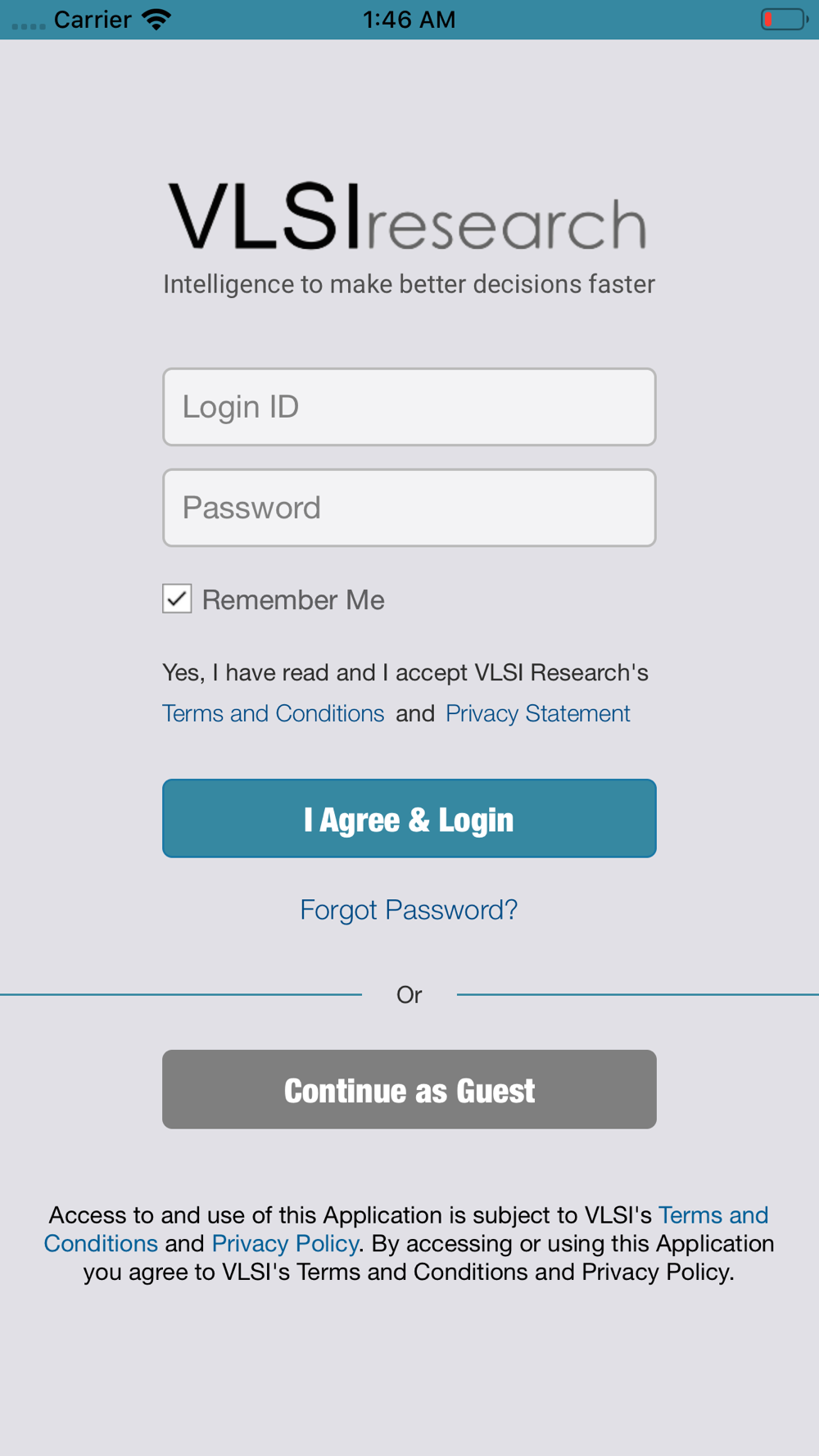Open the Privacy Policy link in footer
Image resolution: width=819 pixels, height=1456 pixels.
285,1243
